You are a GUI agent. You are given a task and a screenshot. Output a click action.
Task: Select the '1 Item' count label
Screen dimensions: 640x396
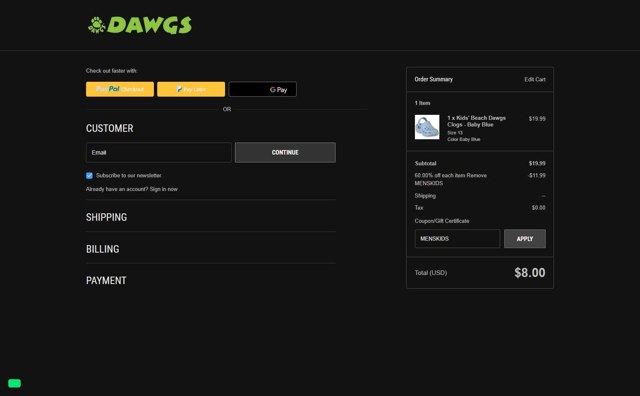point(422,103)
